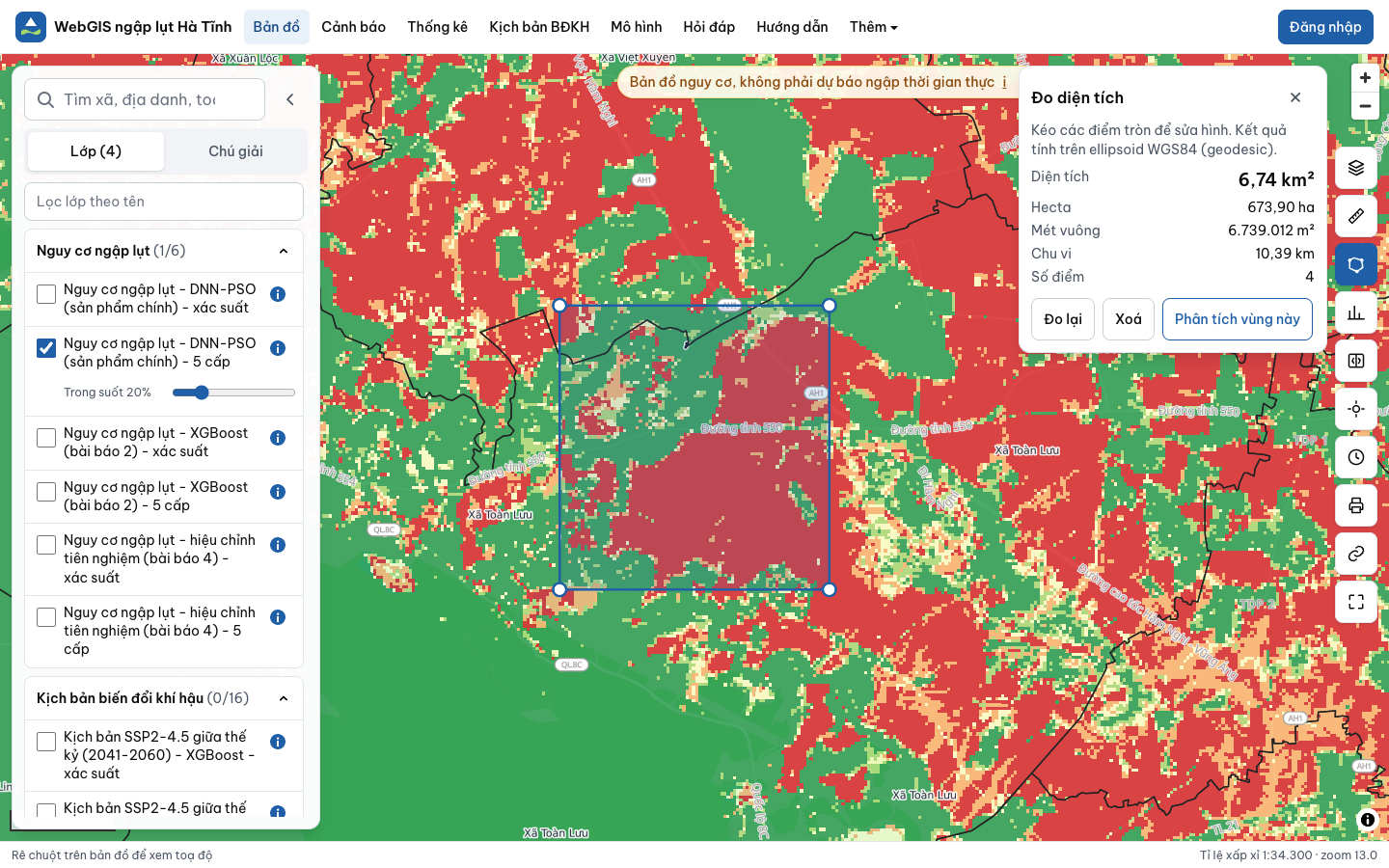Open the info link in the risk map banner
The image size is (1389, 868).
(x=1004, y=82)
